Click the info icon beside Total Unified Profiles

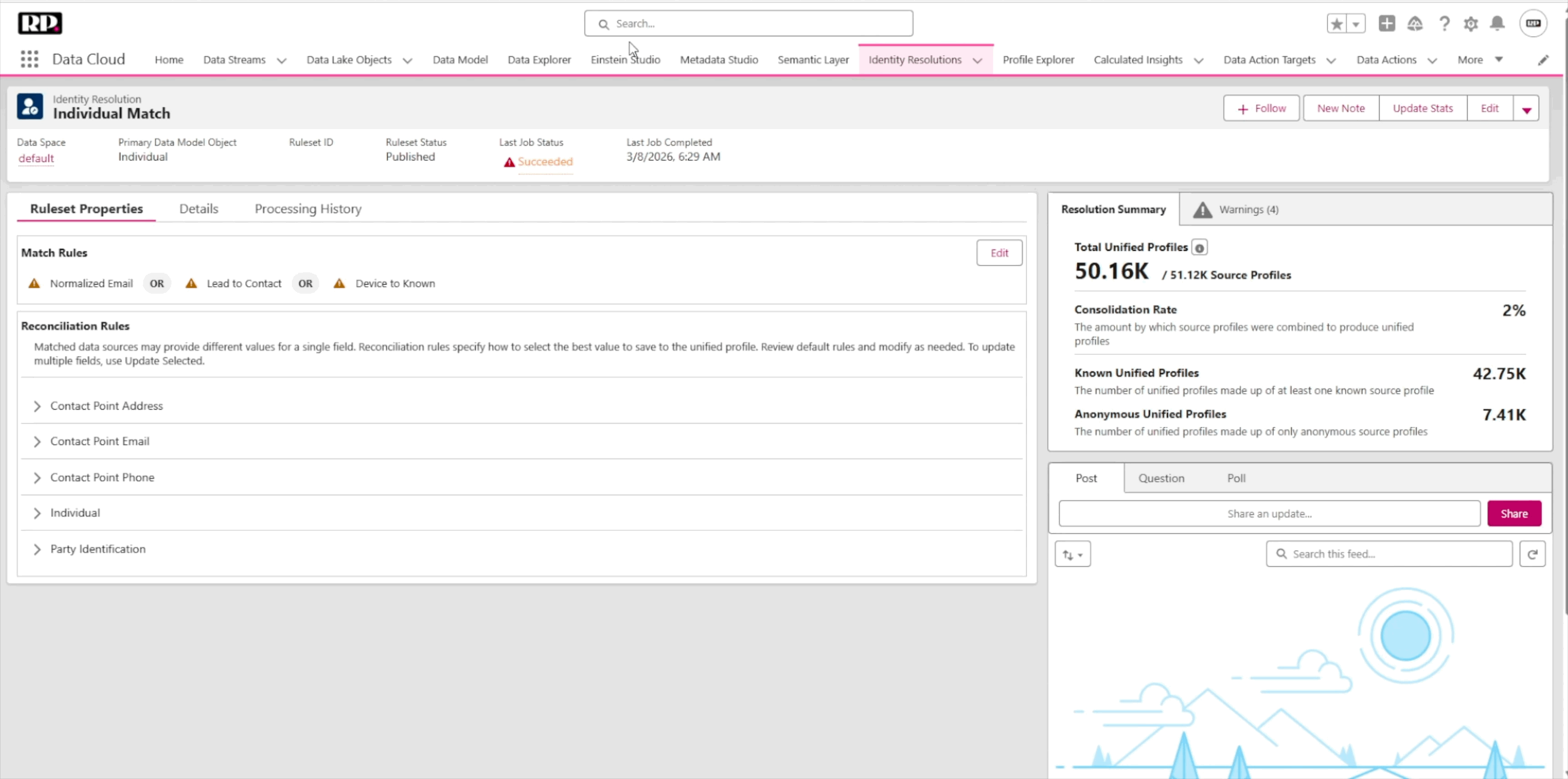[1199, 248]
